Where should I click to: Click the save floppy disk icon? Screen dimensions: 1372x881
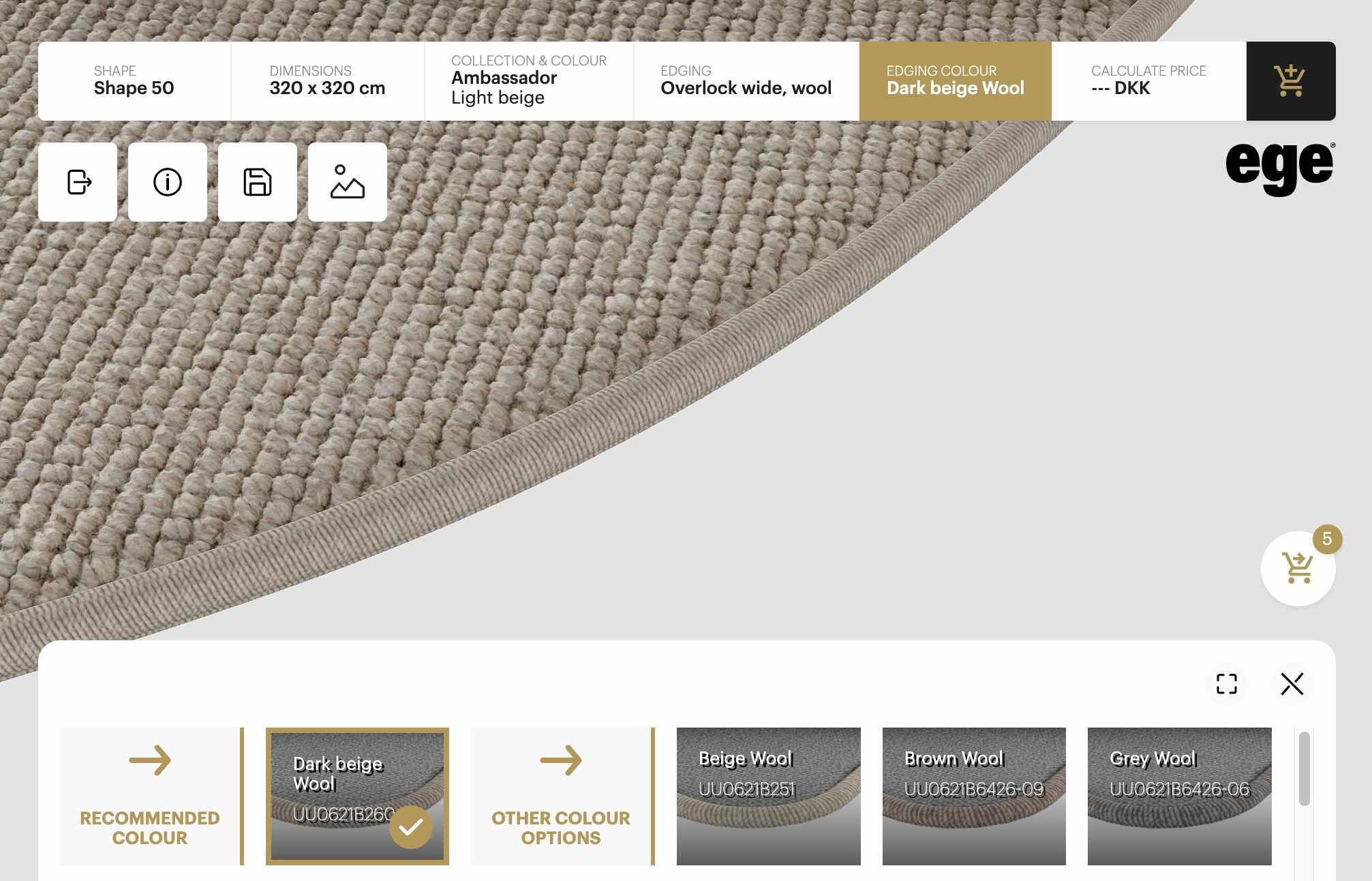coord(258,182)
